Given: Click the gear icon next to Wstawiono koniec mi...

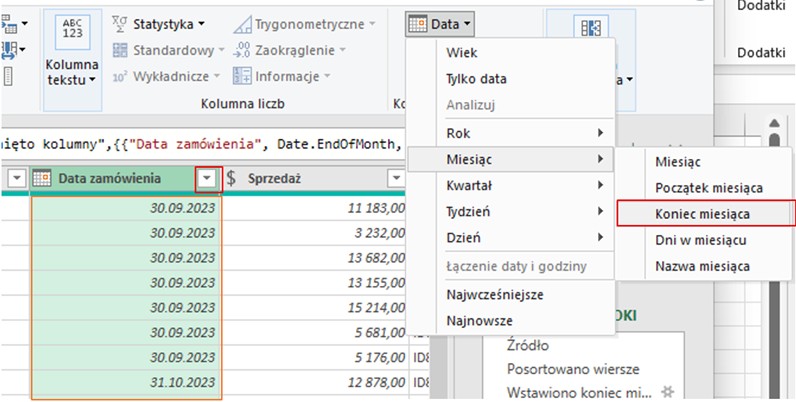Looking at the screenshot, I should [x=667, y=391].
